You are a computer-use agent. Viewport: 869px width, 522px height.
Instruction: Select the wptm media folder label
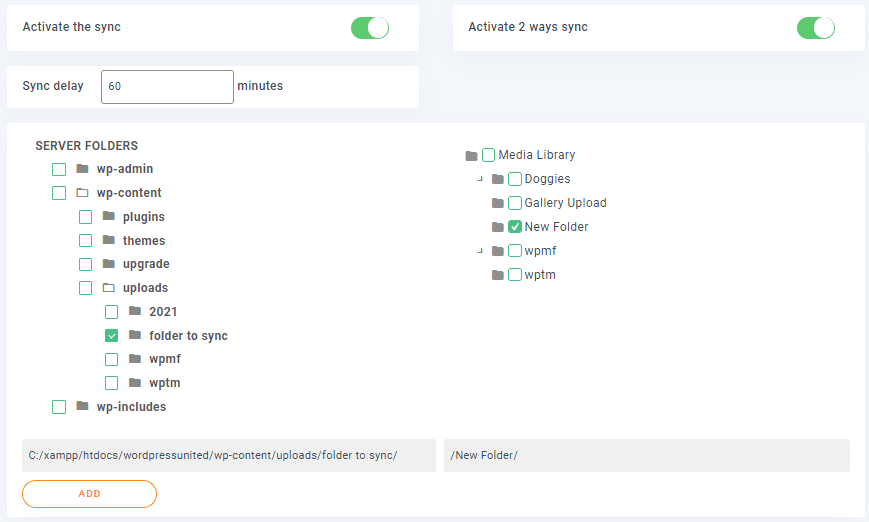(539, 275)
